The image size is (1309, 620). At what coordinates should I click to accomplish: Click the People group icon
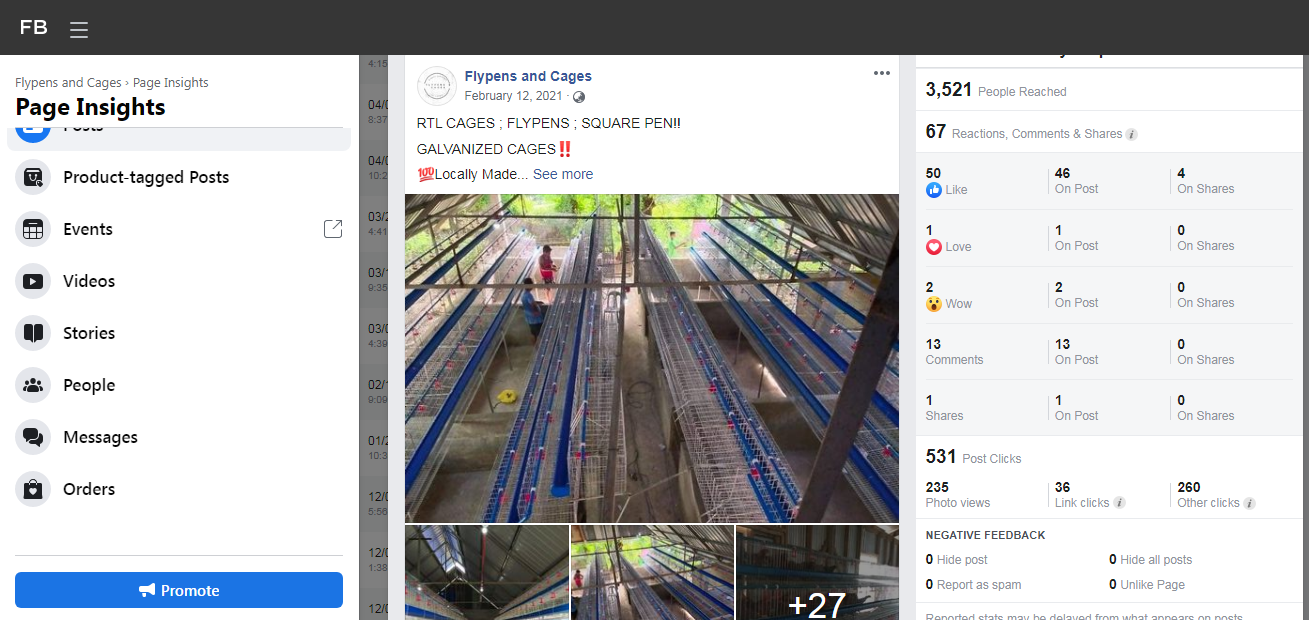pos(33,385)
